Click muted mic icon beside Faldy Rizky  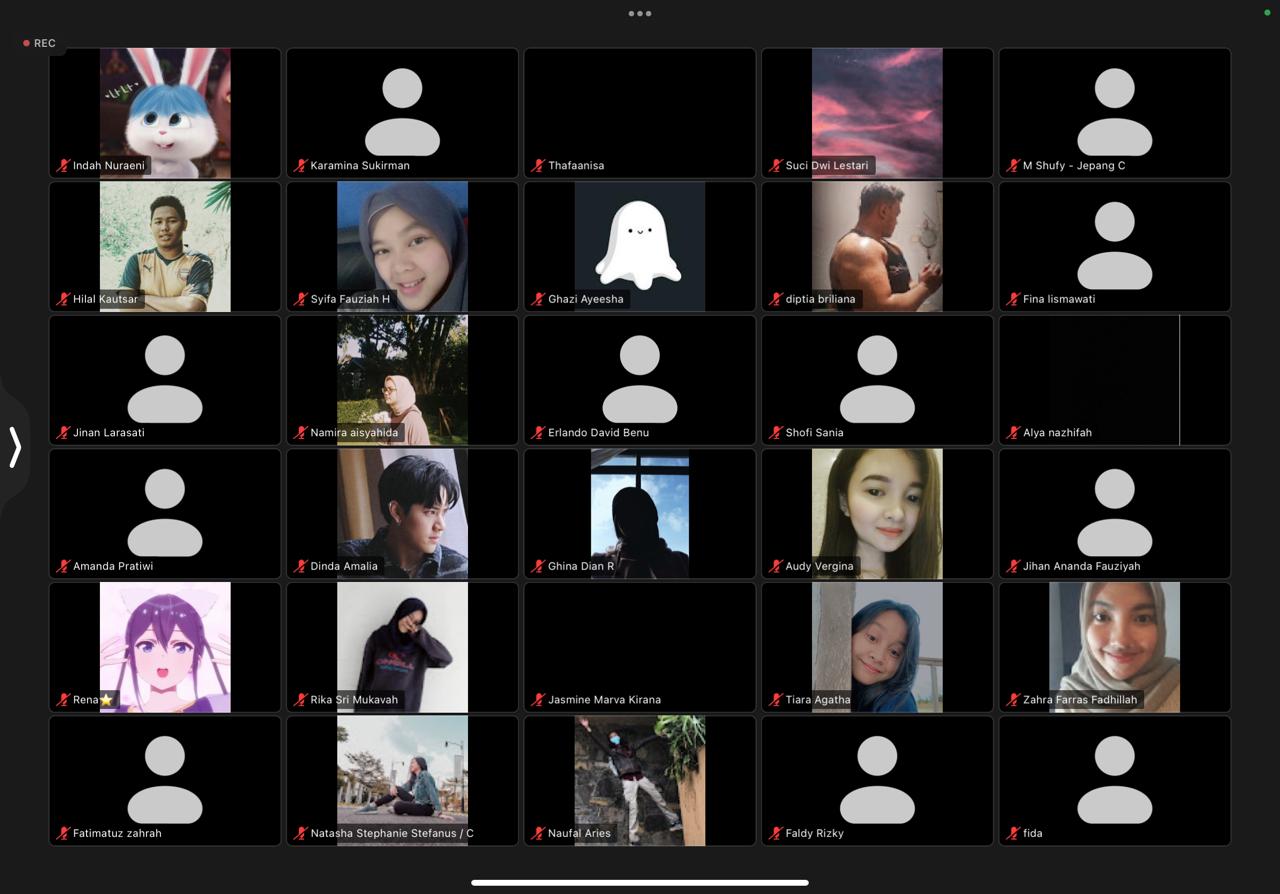(x=776, y=833)
